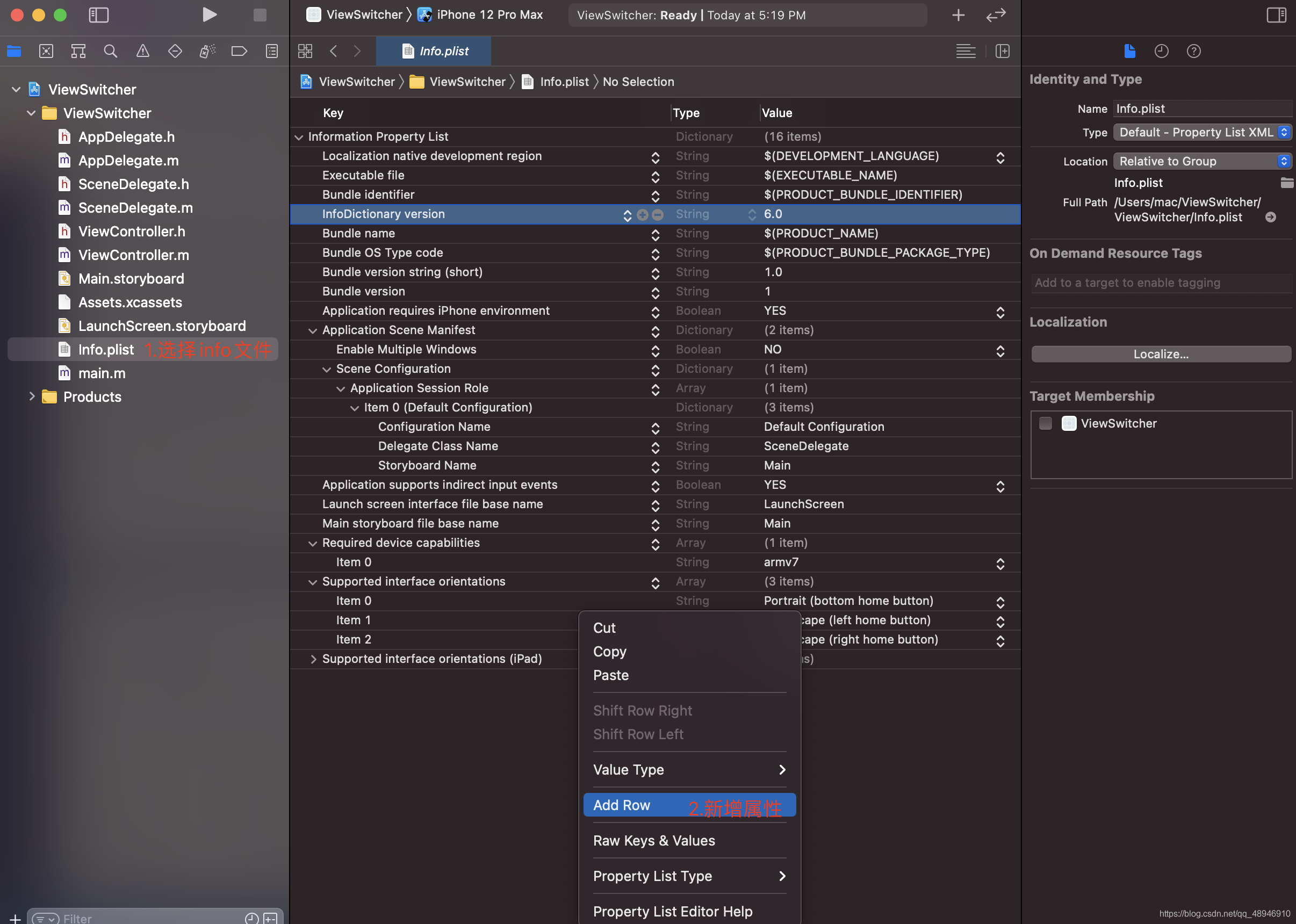Choose Paste from context menu

[x=689, y=675]
